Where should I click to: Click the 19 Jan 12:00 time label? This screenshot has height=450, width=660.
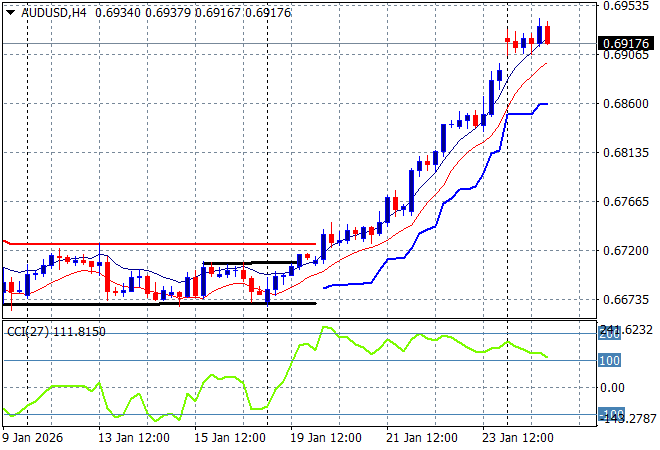[x=324, y=437]
